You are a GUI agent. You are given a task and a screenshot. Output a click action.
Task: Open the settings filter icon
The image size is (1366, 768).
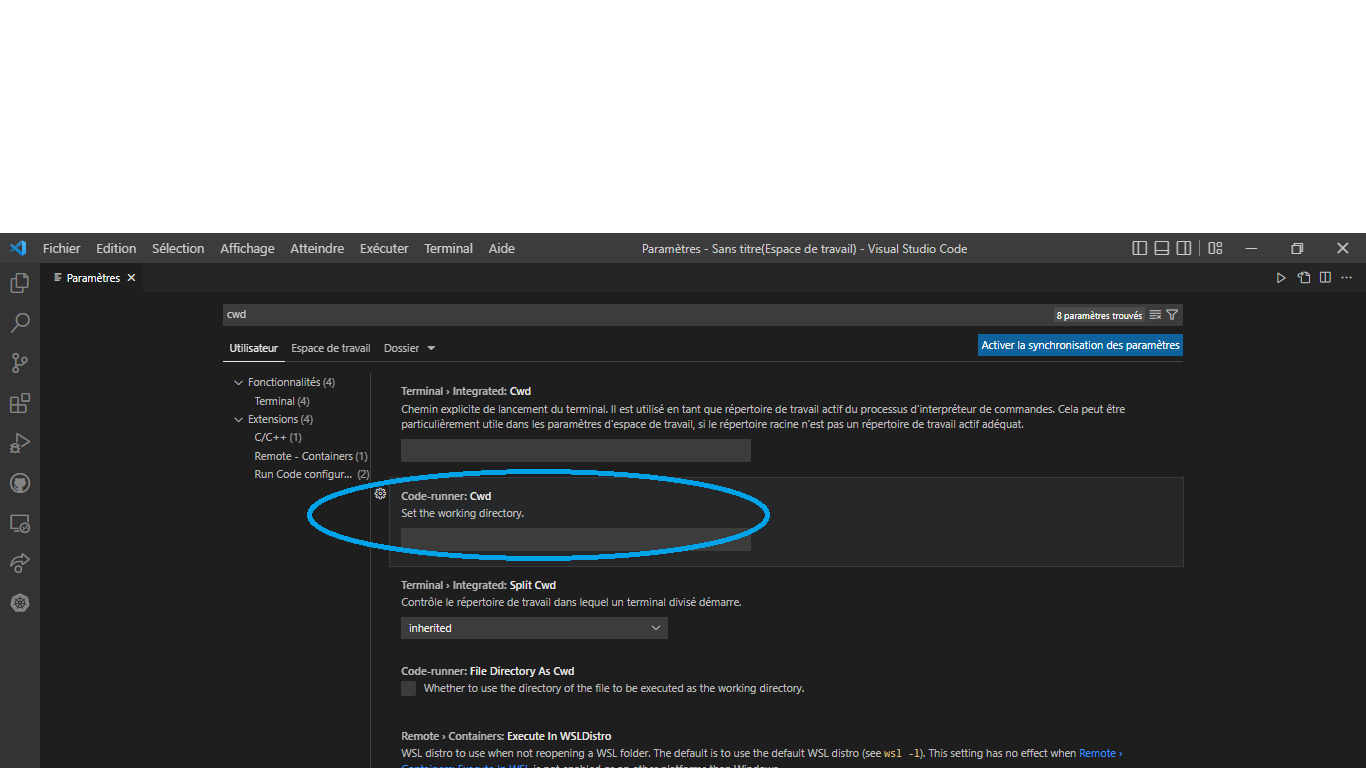point(1172,315)
